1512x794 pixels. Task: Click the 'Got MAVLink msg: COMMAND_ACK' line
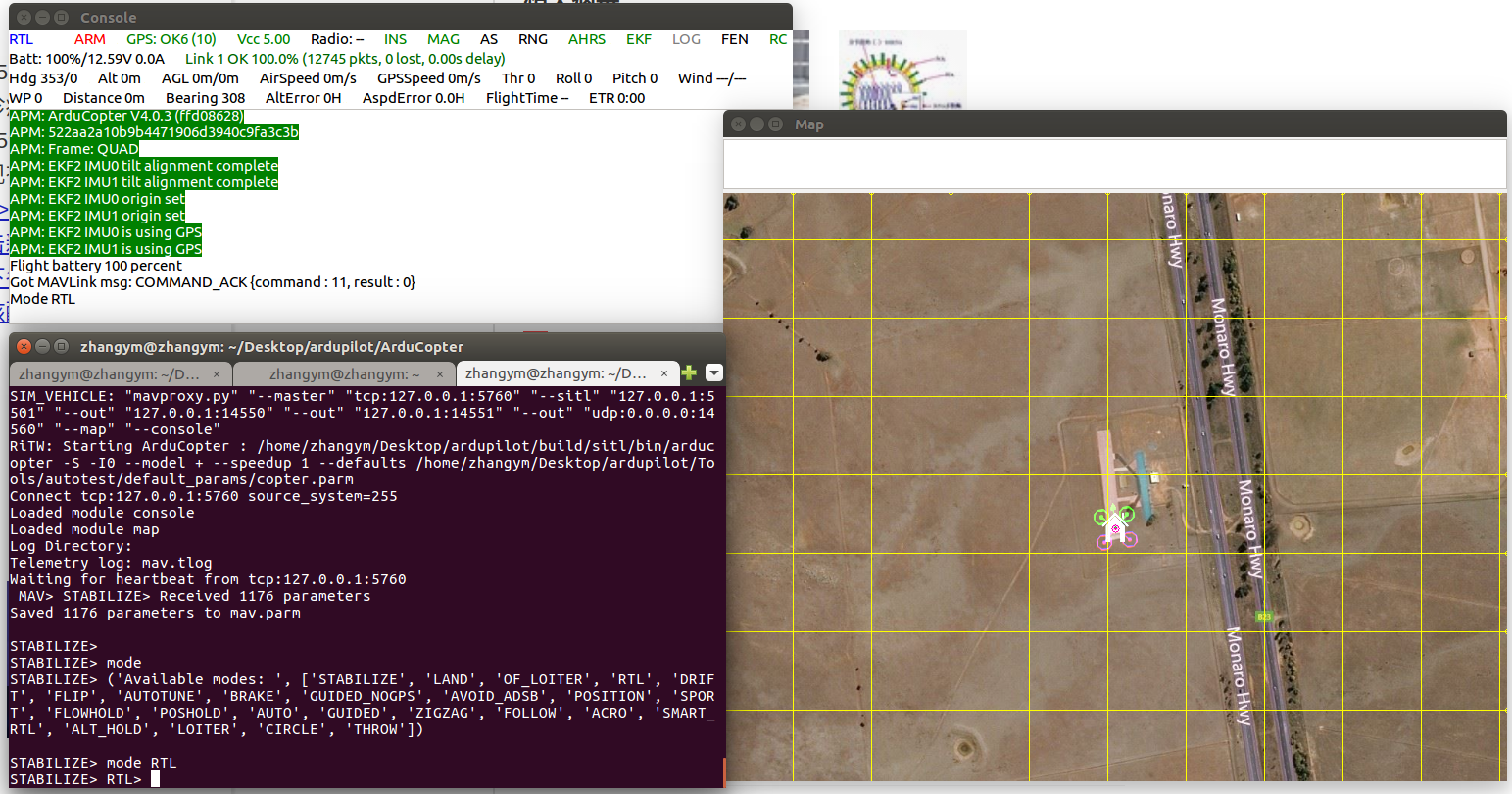tap(213, 282)
